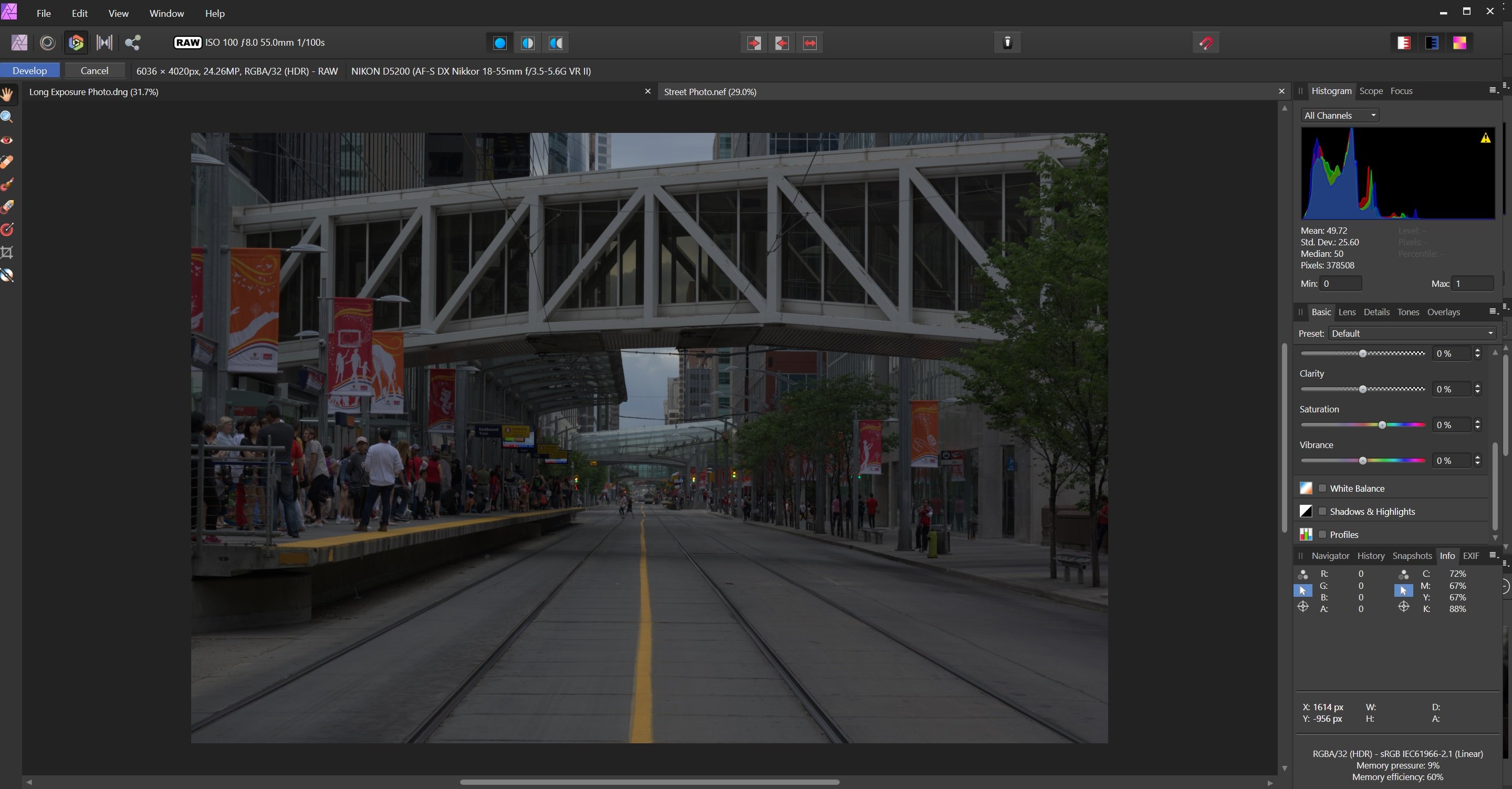
Task: Switch to the Tones tab
Action: point(1407,312)
